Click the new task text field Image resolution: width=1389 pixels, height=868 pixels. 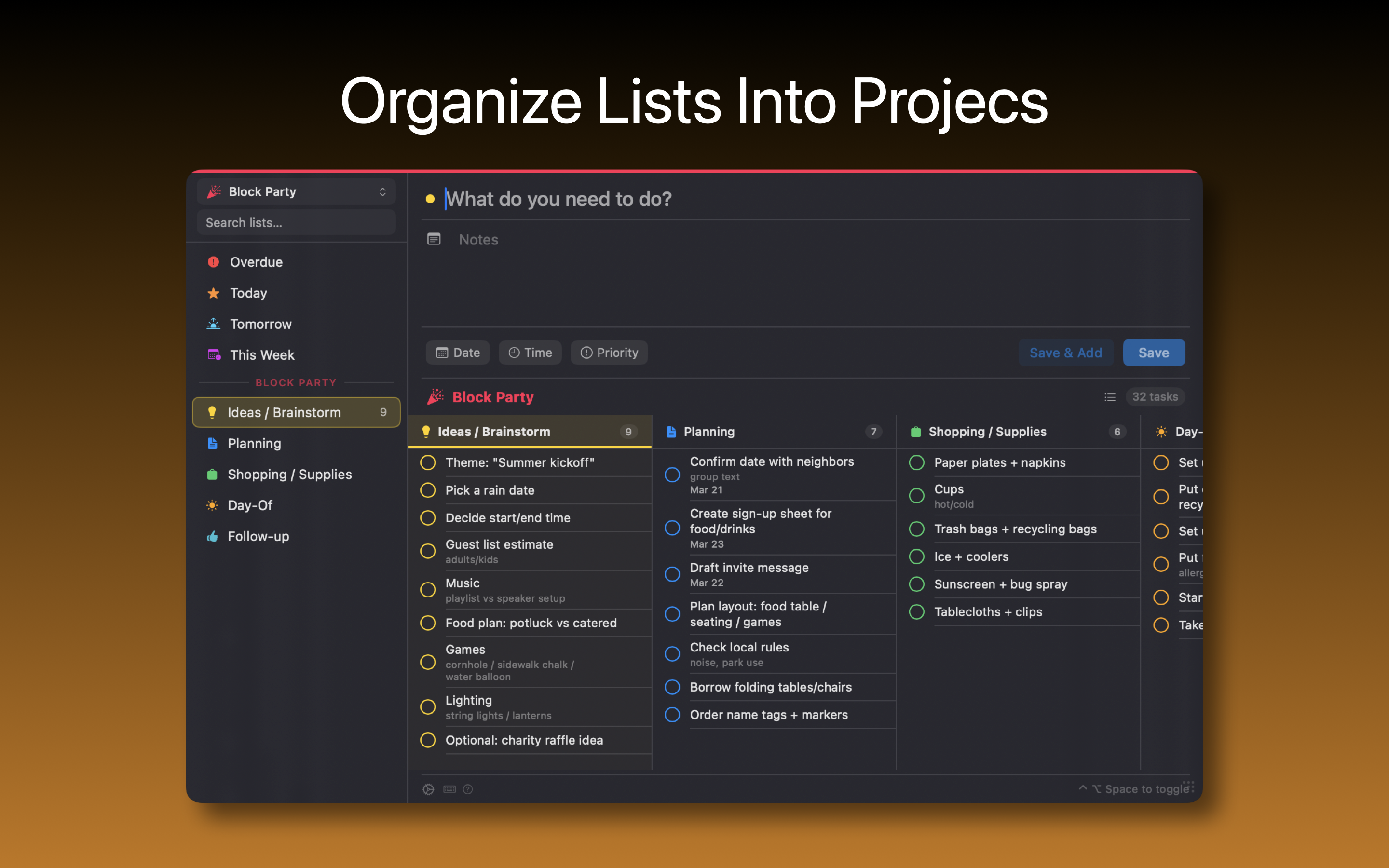pyautogui.click(x=815, y=199)
